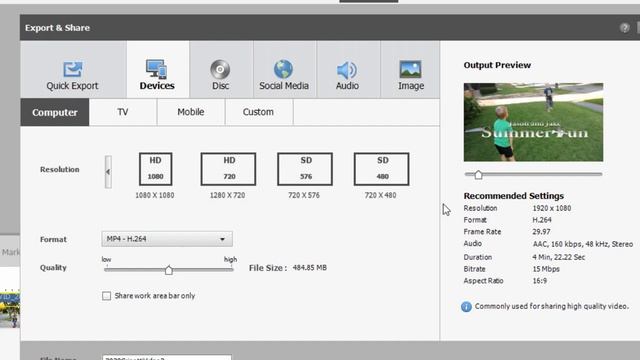Click the H.264 recommended format value
Viewport: 640px width, 360px height.
pyautogui.click(x=542, y=220)
